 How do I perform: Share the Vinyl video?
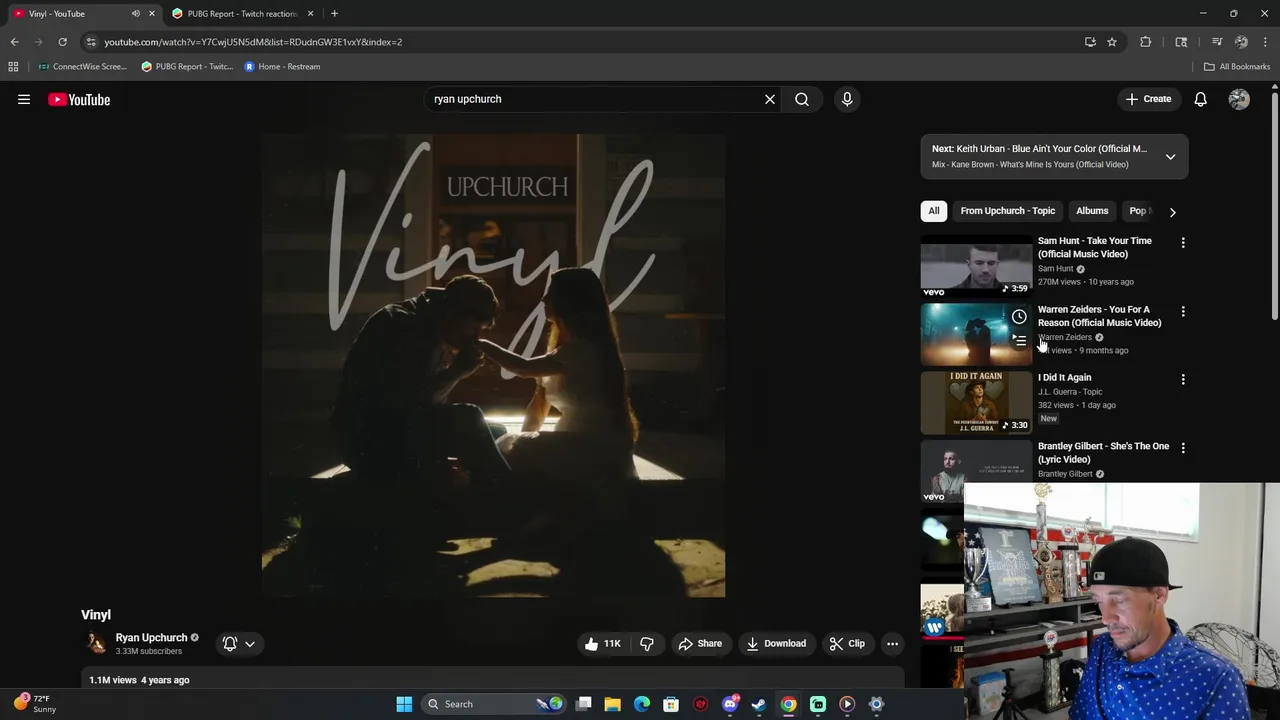point(700,644)
